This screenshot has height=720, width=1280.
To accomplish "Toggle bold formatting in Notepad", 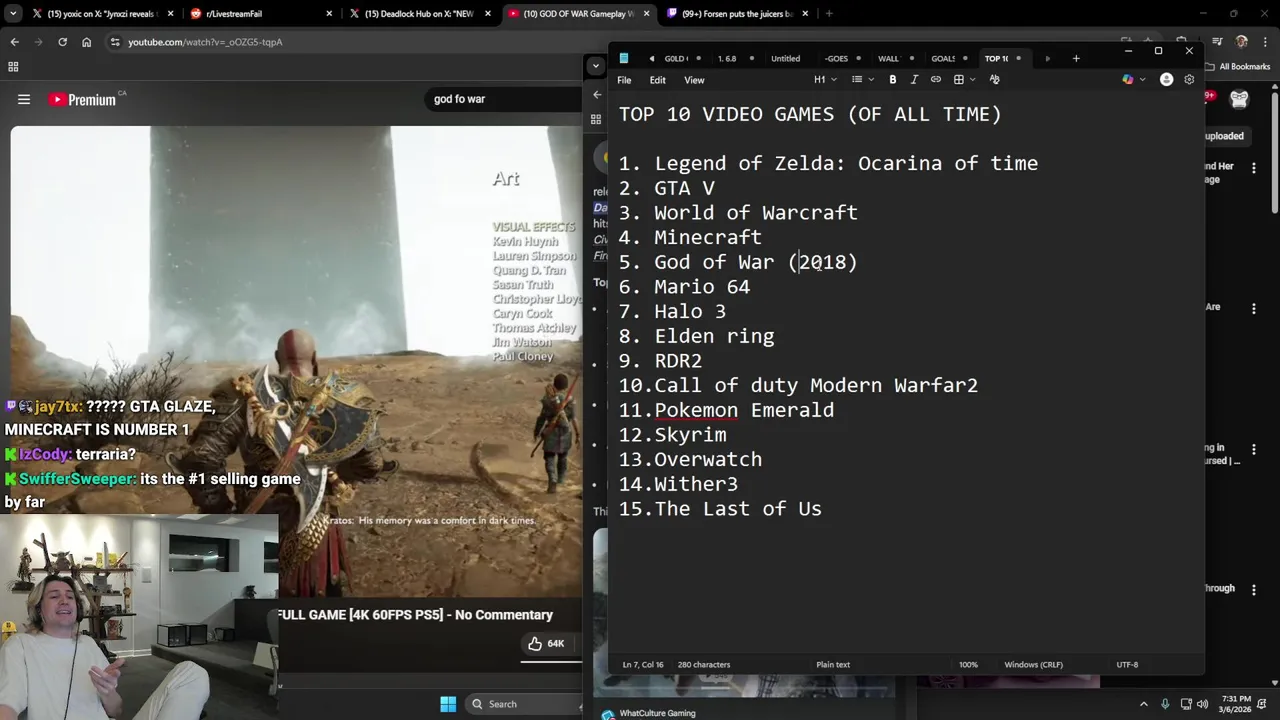I will click(893, 80).
